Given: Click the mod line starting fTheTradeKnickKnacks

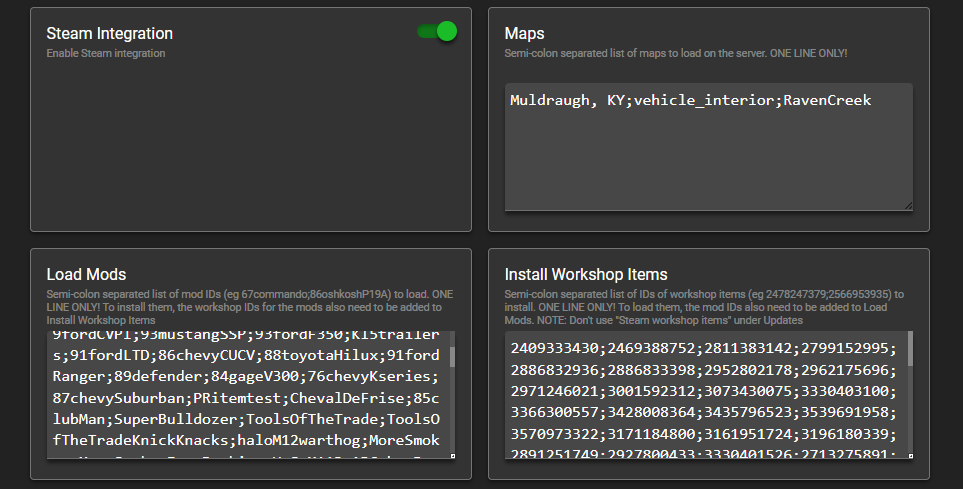Looking at the screenshot, I should coord(246,440).
